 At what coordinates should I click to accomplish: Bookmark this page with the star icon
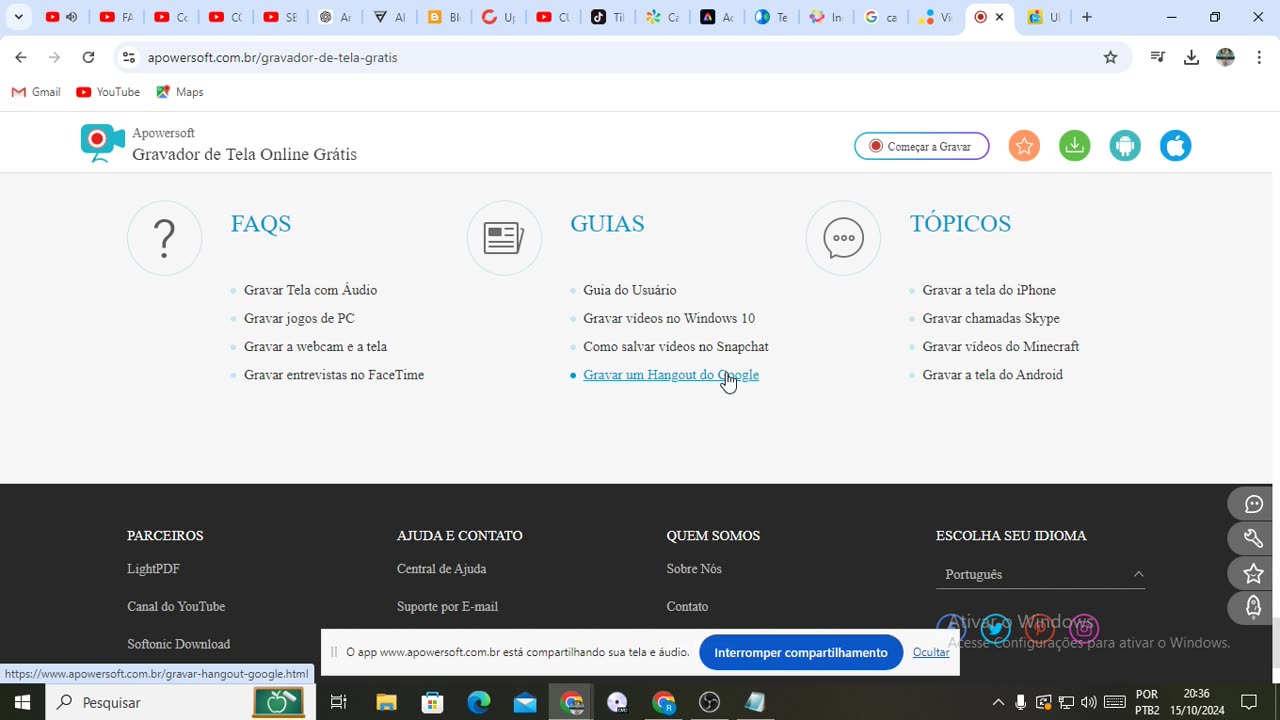click(x=1110, y=58)
